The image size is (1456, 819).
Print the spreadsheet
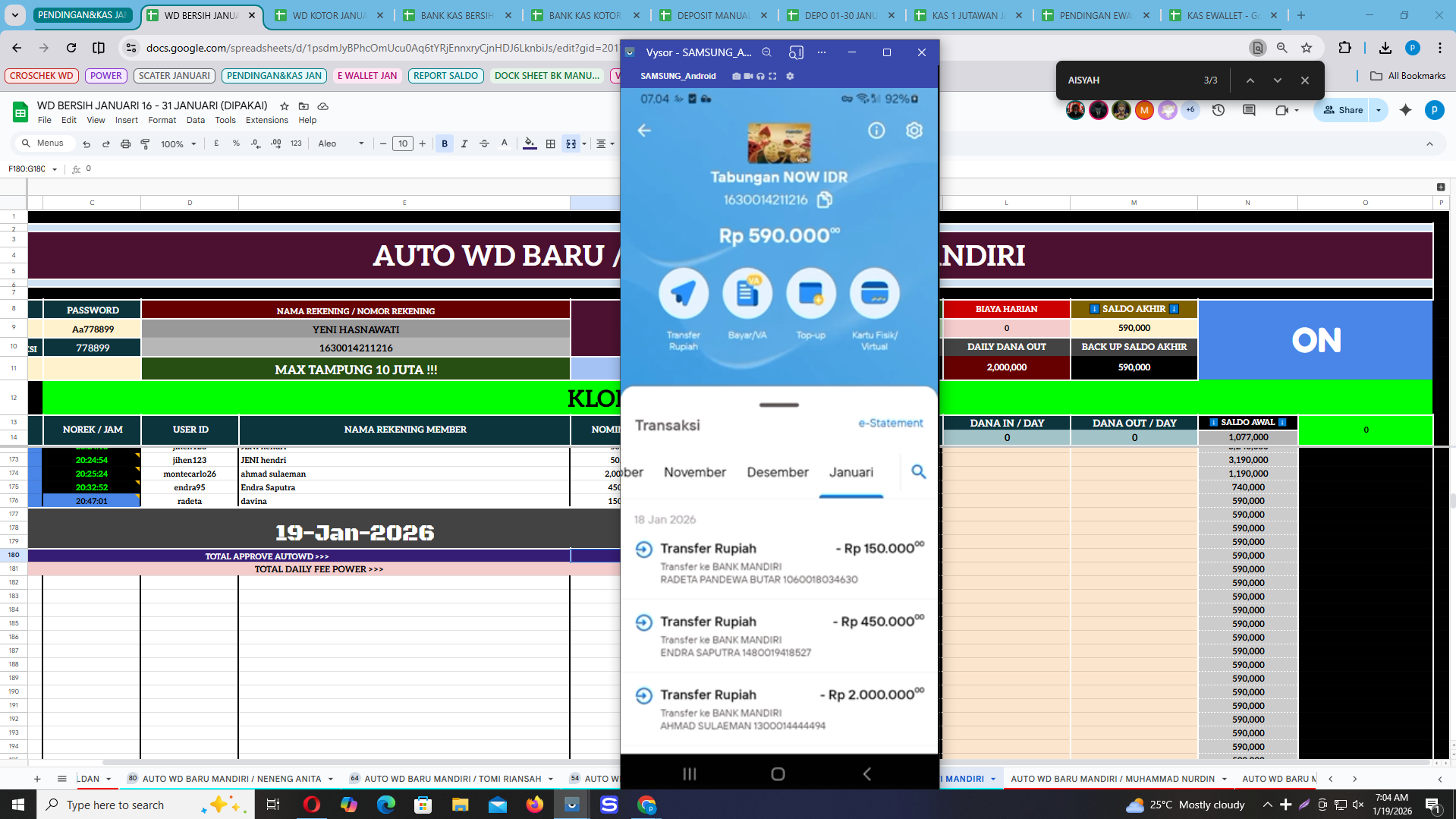point(126,143)
